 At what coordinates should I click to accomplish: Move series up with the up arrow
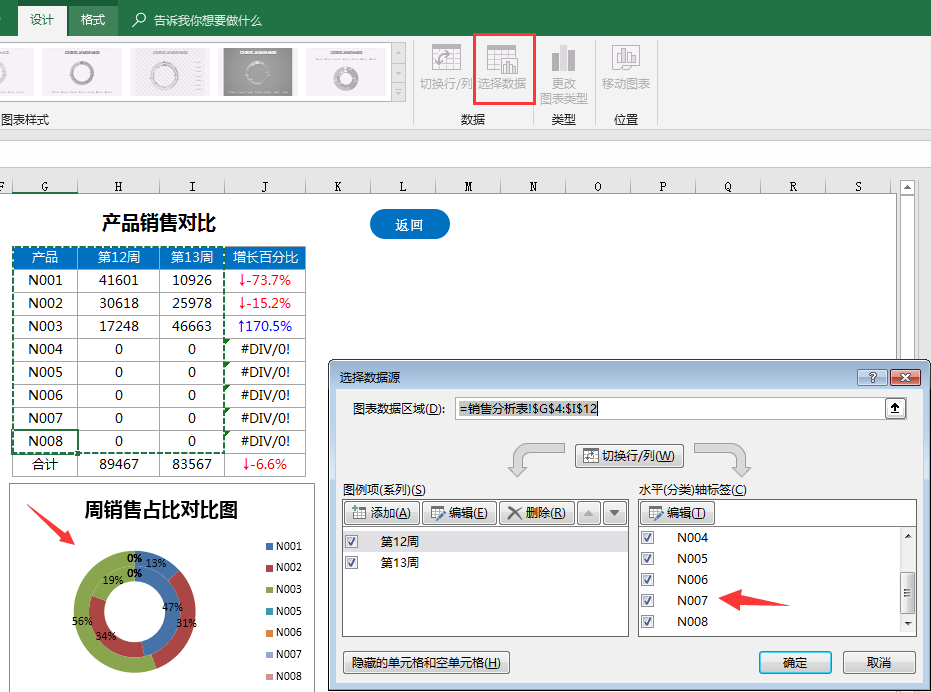[588, 513]
